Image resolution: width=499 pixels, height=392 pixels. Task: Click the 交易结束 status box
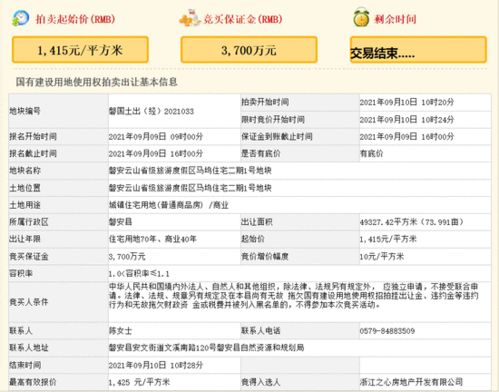[418, 50]
